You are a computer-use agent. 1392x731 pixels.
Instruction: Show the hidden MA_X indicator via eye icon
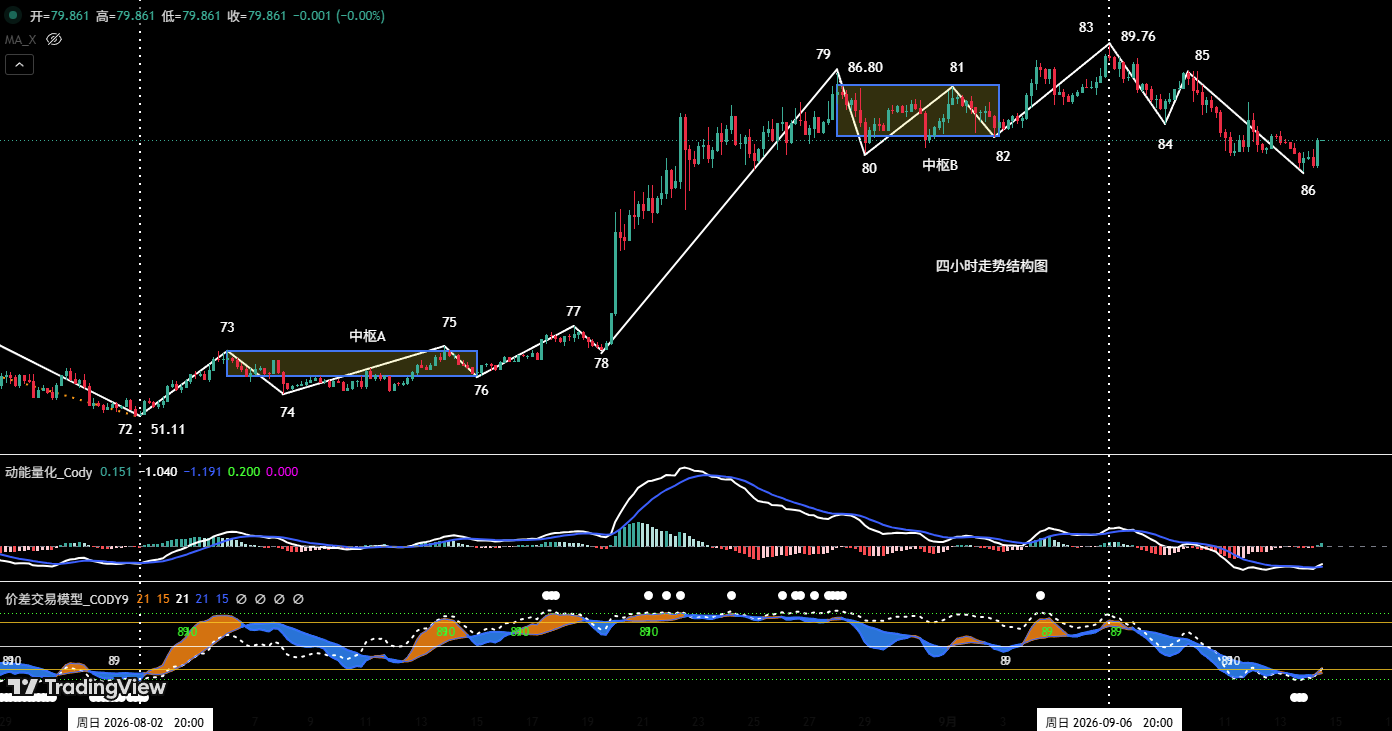(x=54, y=39)
